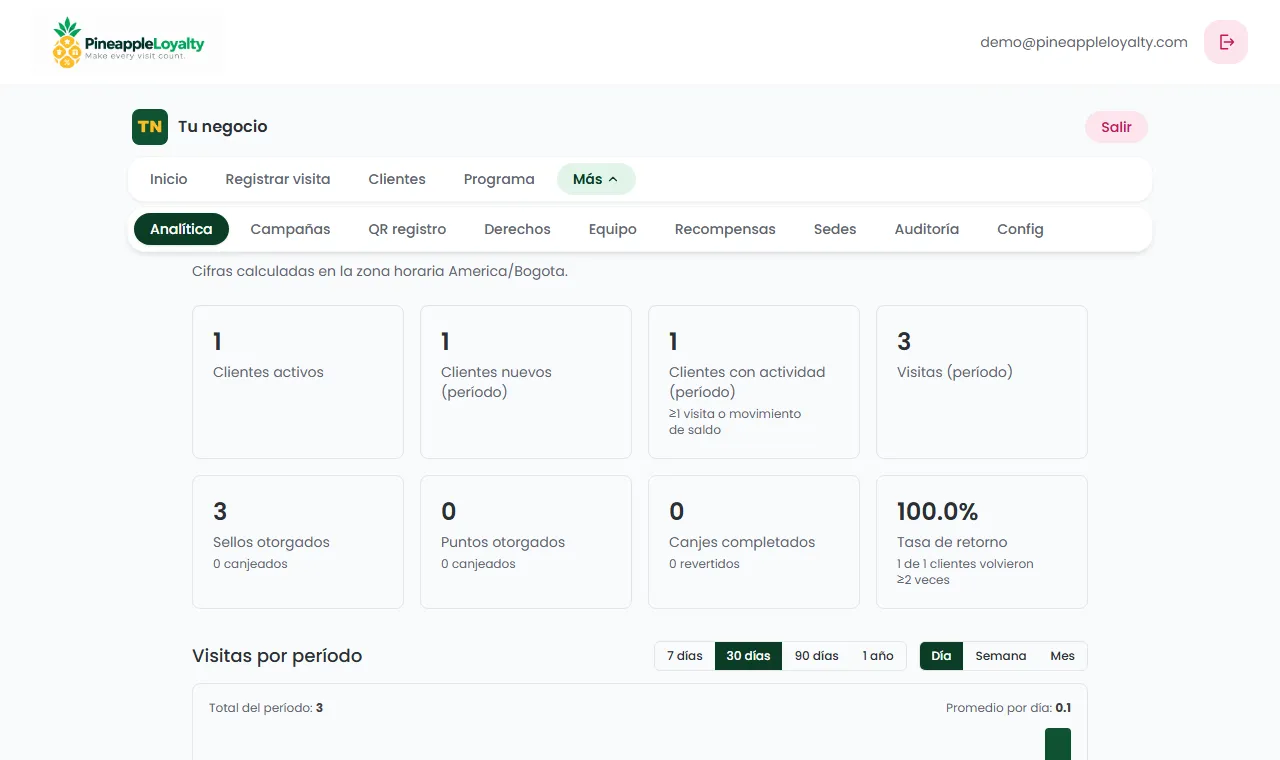Open the Sedes section
The width and height of the screenshot is (1280, 760).
tap(835, 229)
